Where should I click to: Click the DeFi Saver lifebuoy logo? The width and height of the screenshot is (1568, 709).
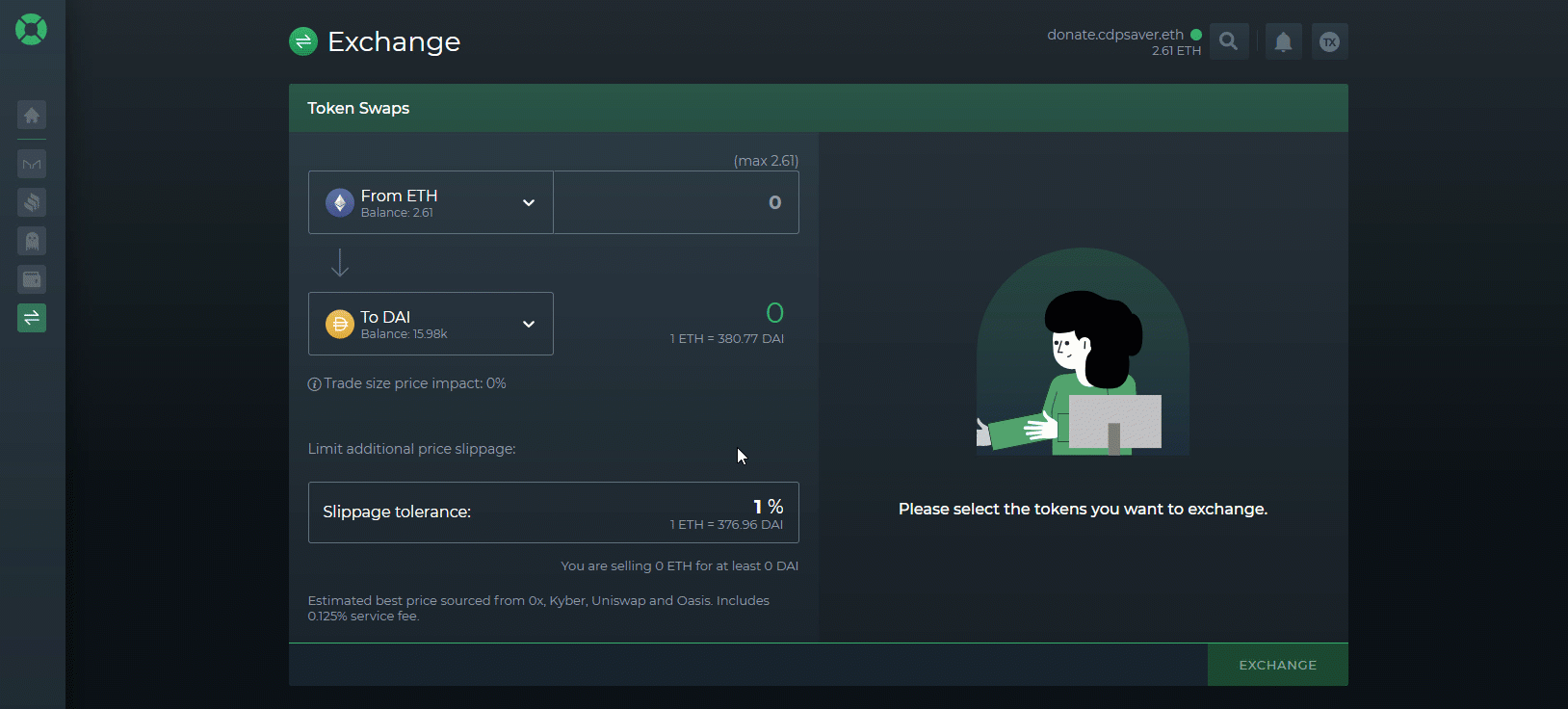pos(31,30)
